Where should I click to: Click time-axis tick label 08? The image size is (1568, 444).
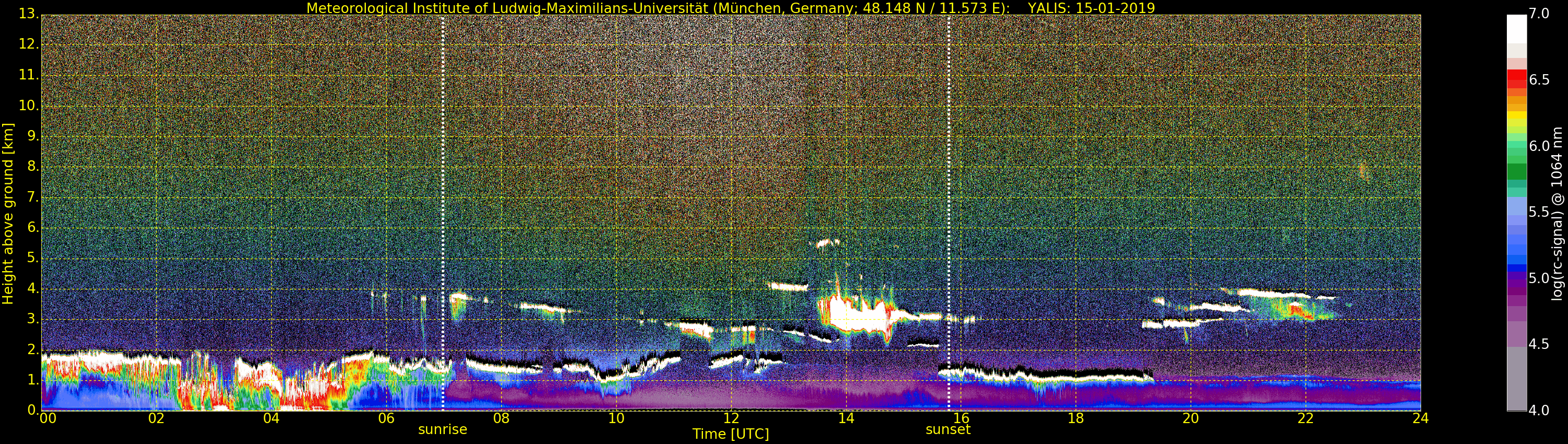[501, 418]
